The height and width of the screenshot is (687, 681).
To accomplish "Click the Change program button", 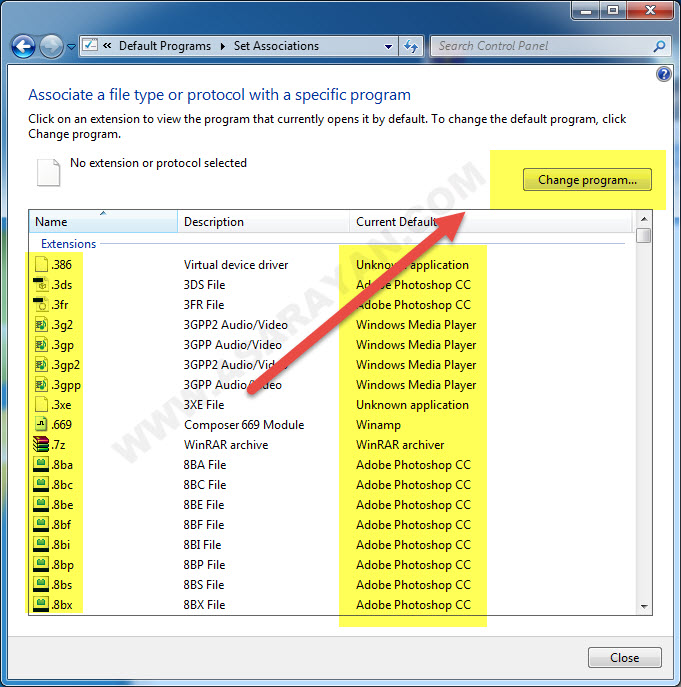I will (587, 180).
